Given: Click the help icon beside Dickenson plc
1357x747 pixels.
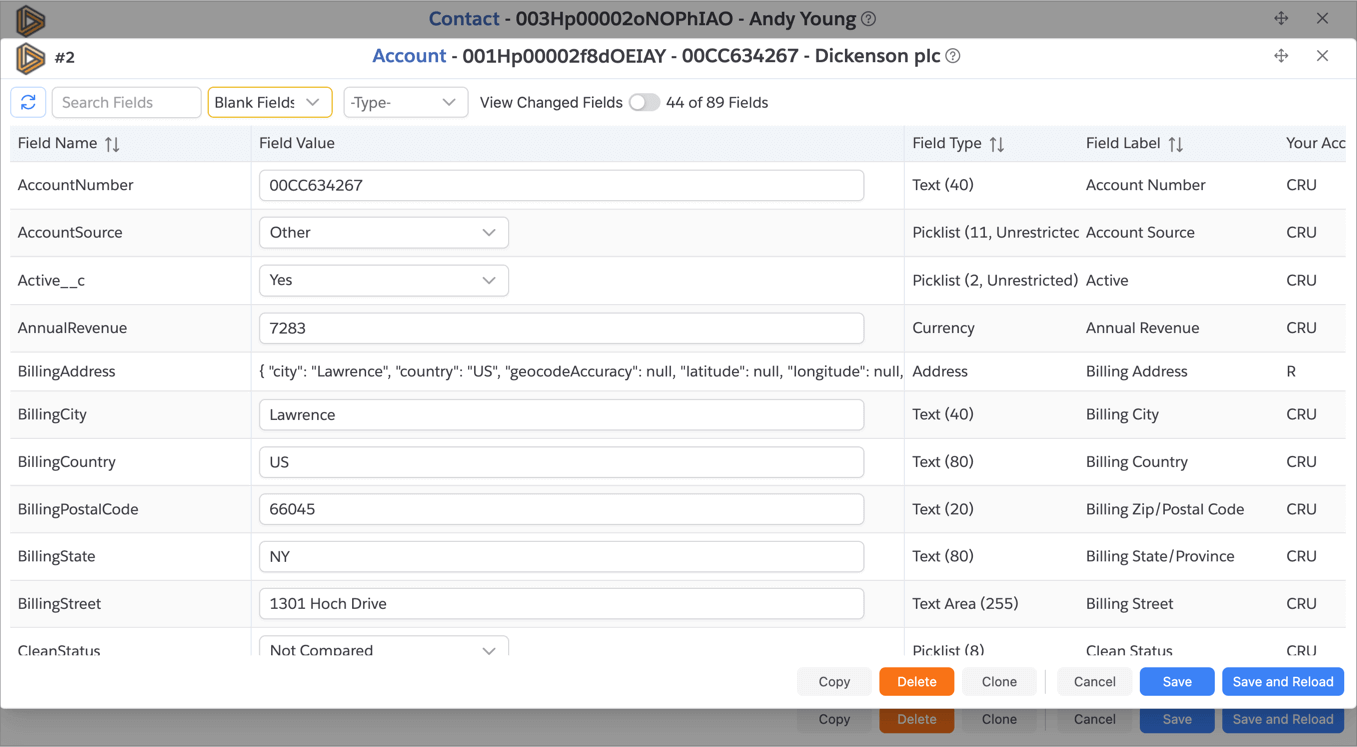Looking at the screenshot, I should pyautogui.click(x=953, y=56).
